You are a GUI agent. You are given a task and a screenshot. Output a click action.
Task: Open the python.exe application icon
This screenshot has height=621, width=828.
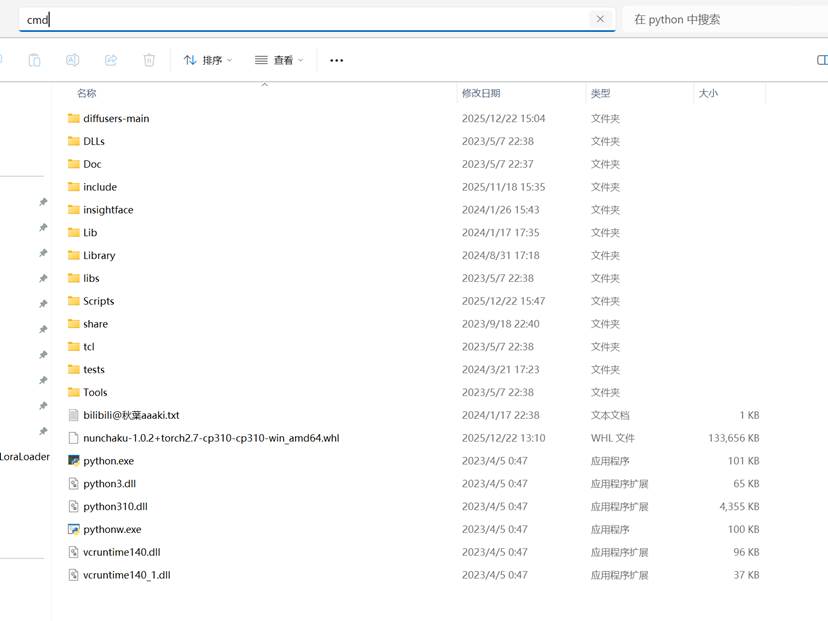click(x=74, y=461)
